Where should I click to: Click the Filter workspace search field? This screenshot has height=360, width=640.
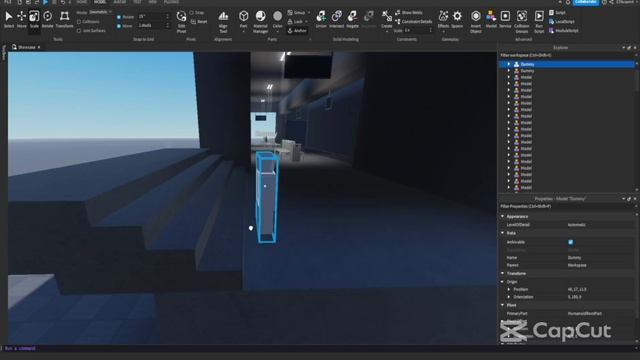click(567, 55)
